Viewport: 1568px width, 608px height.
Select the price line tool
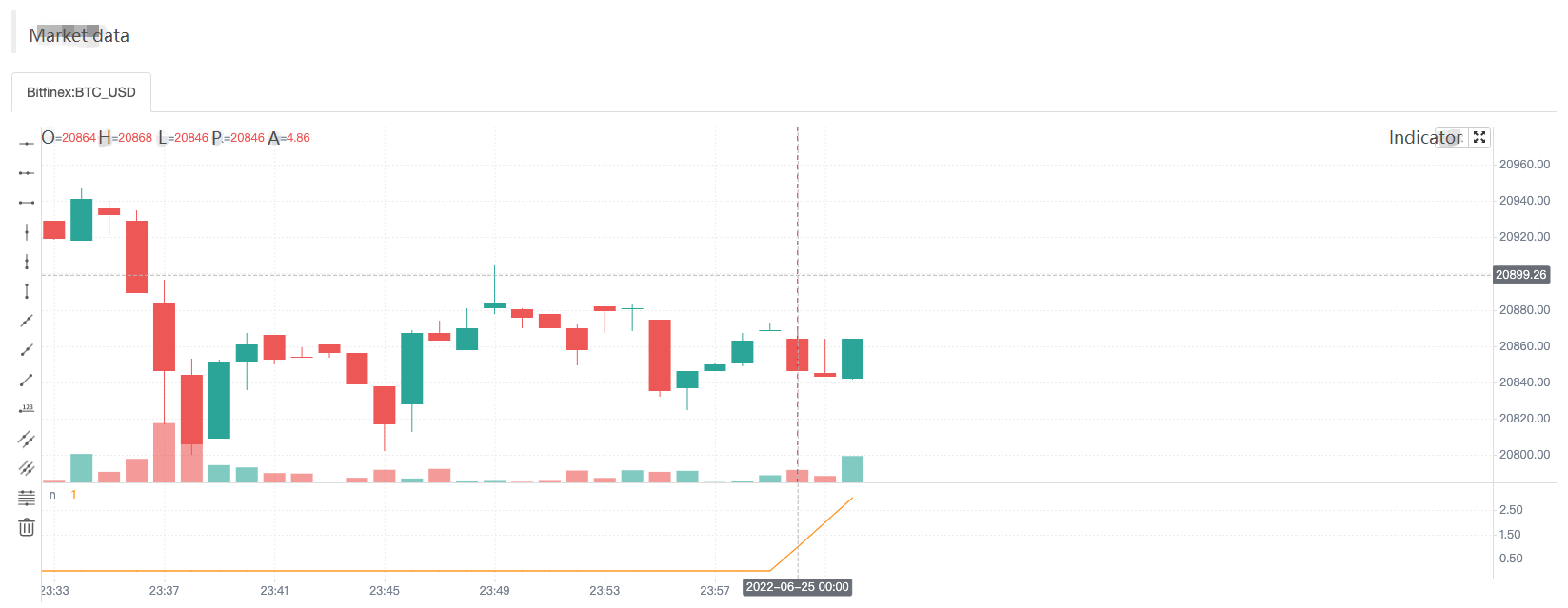[27, 409]
